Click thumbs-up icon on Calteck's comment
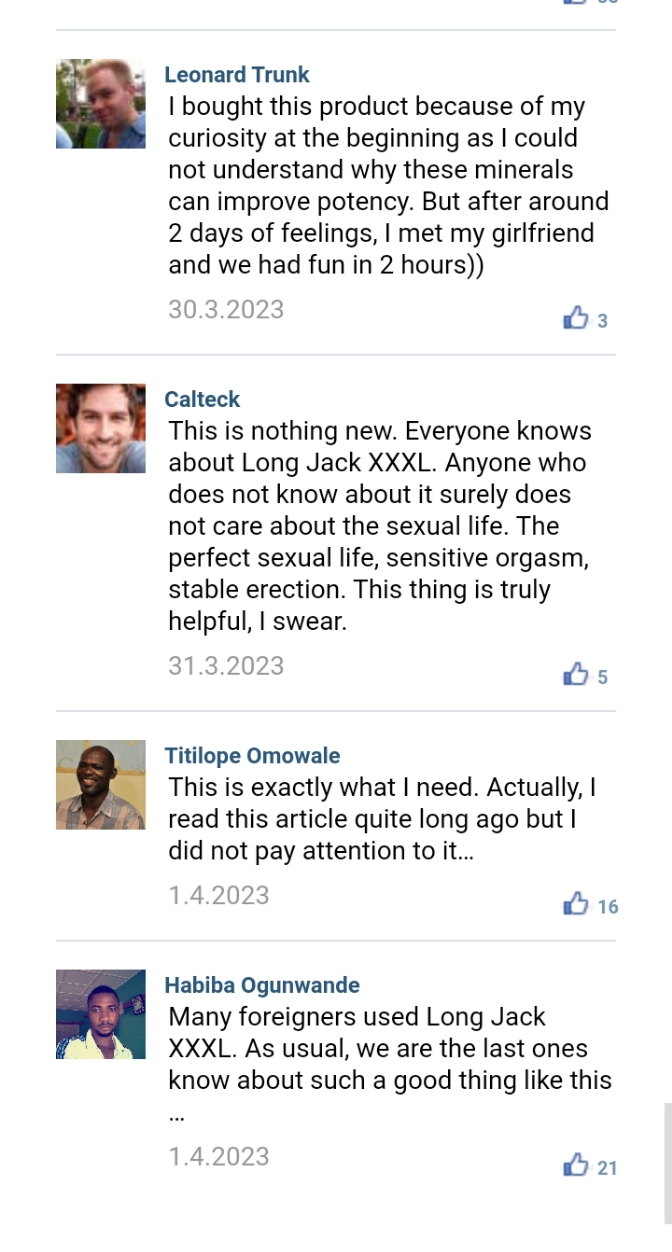 (x=576, y=675)
